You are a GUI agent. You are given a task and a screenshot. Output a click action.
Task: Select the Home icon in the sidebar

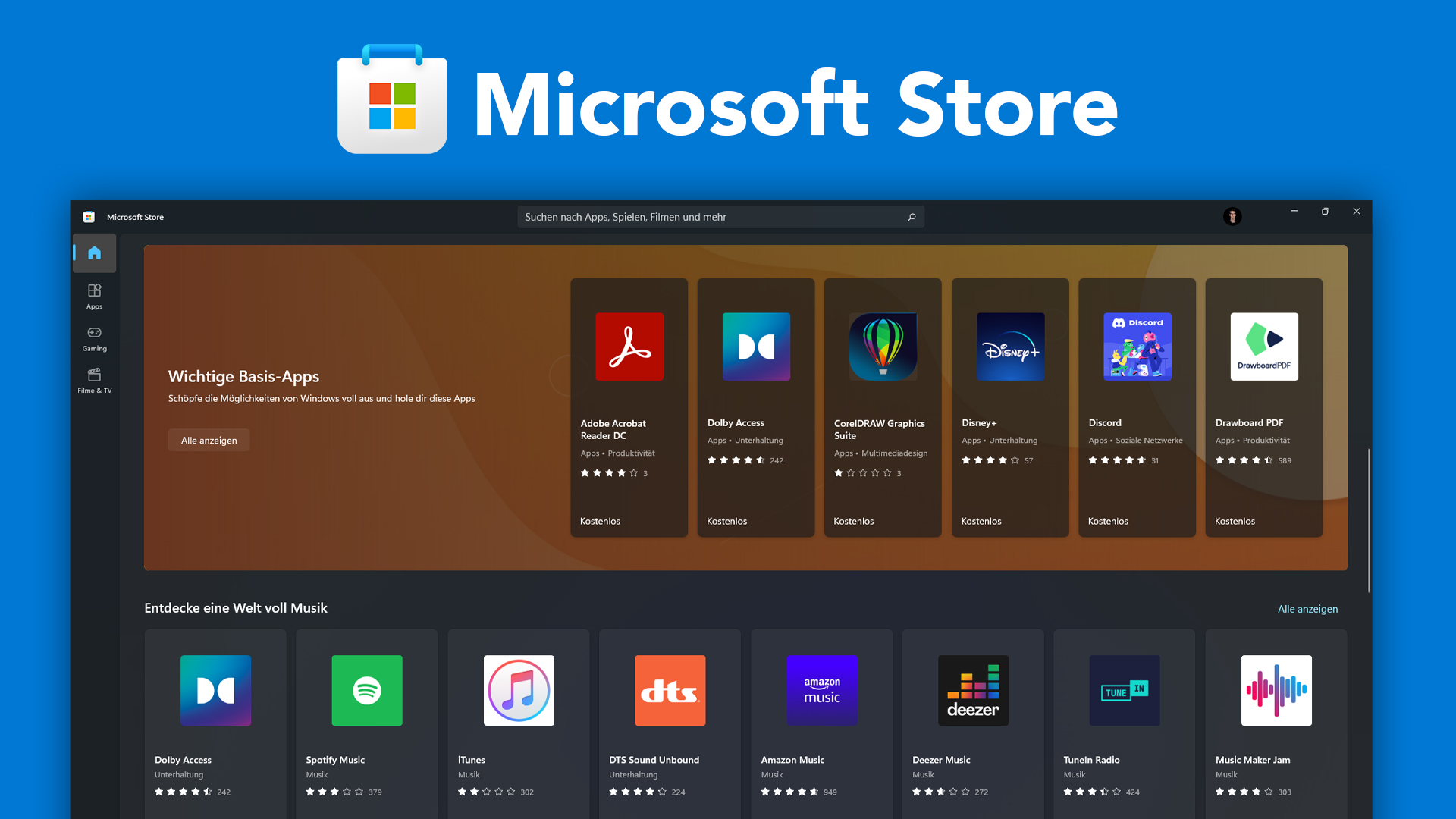tap(93, 253)
